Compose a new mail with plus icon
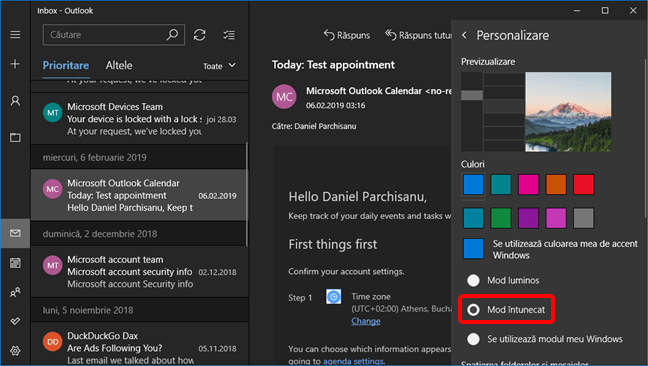648x366 pixels. (x=15, y=64)
